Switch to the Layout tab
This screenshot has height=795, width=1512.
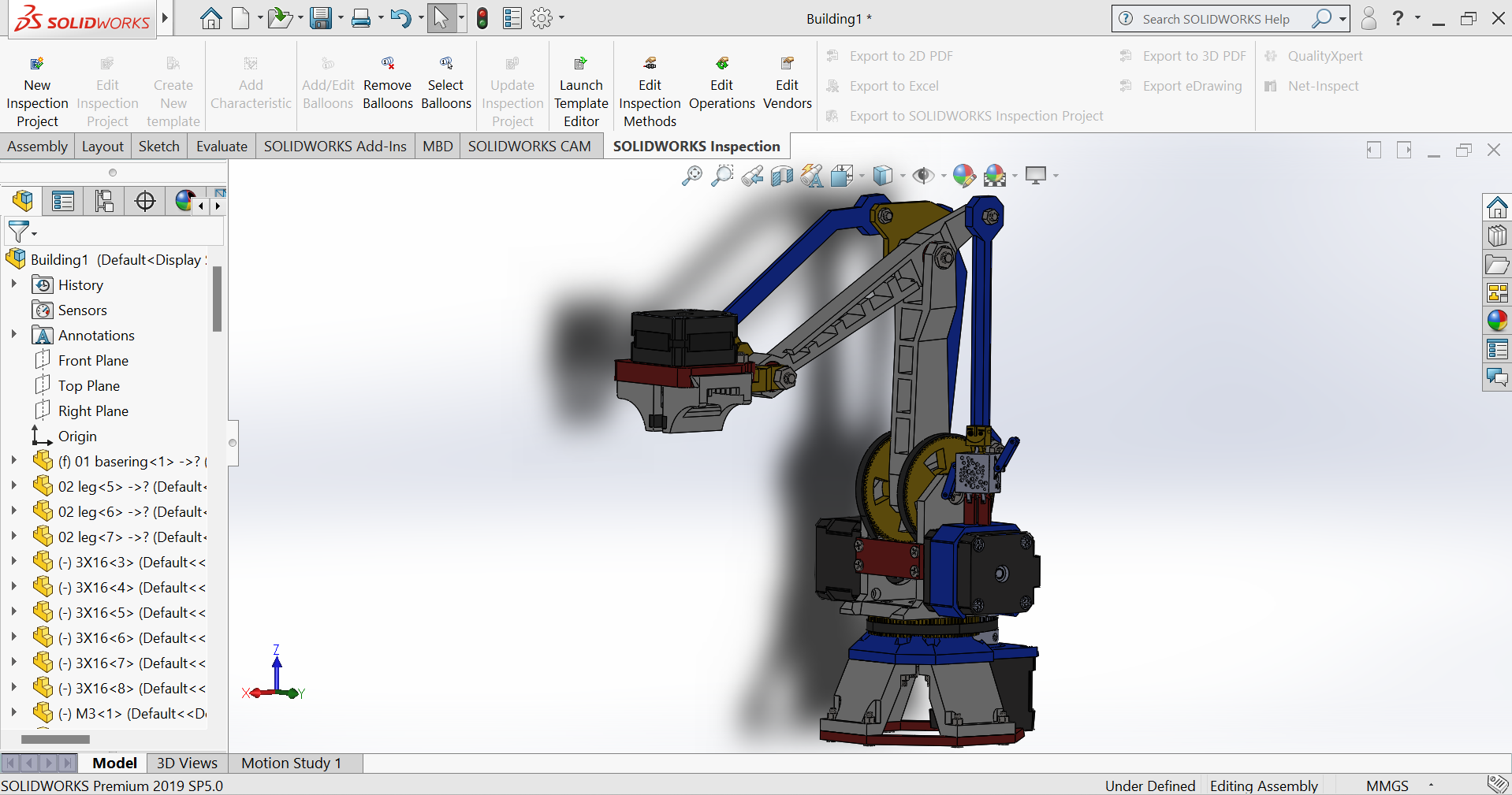102,147
